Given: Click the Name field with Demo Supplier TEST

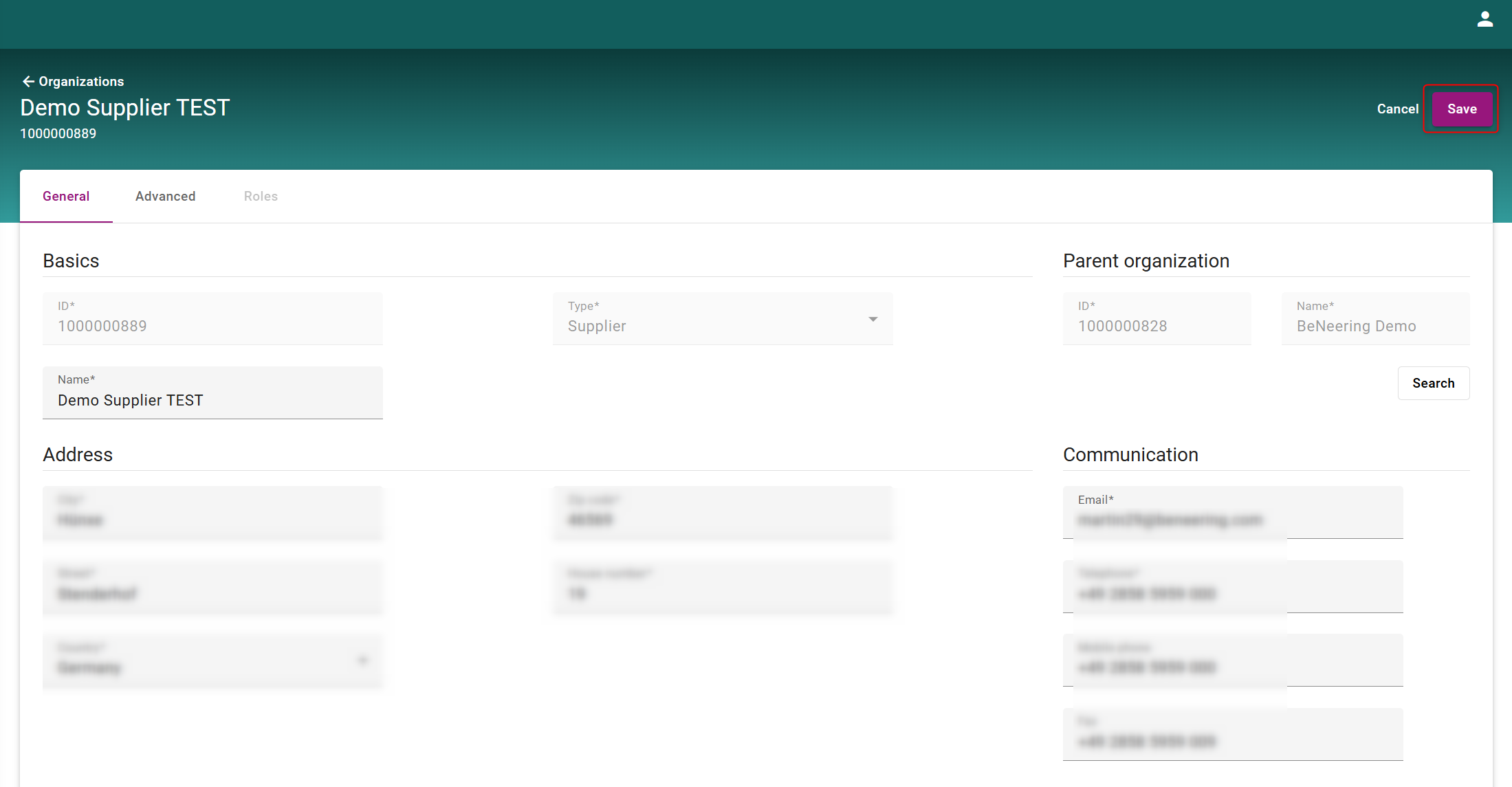Looking at the screenshot, I should (x=212, y=399).
